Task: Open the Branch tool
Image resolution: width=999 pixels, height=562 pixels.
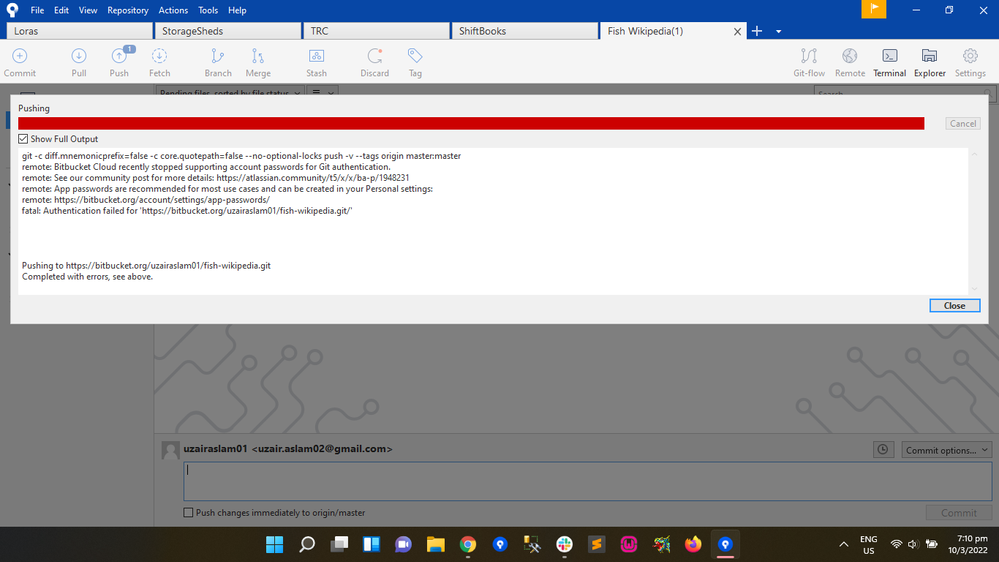Action: click(218, 62)
